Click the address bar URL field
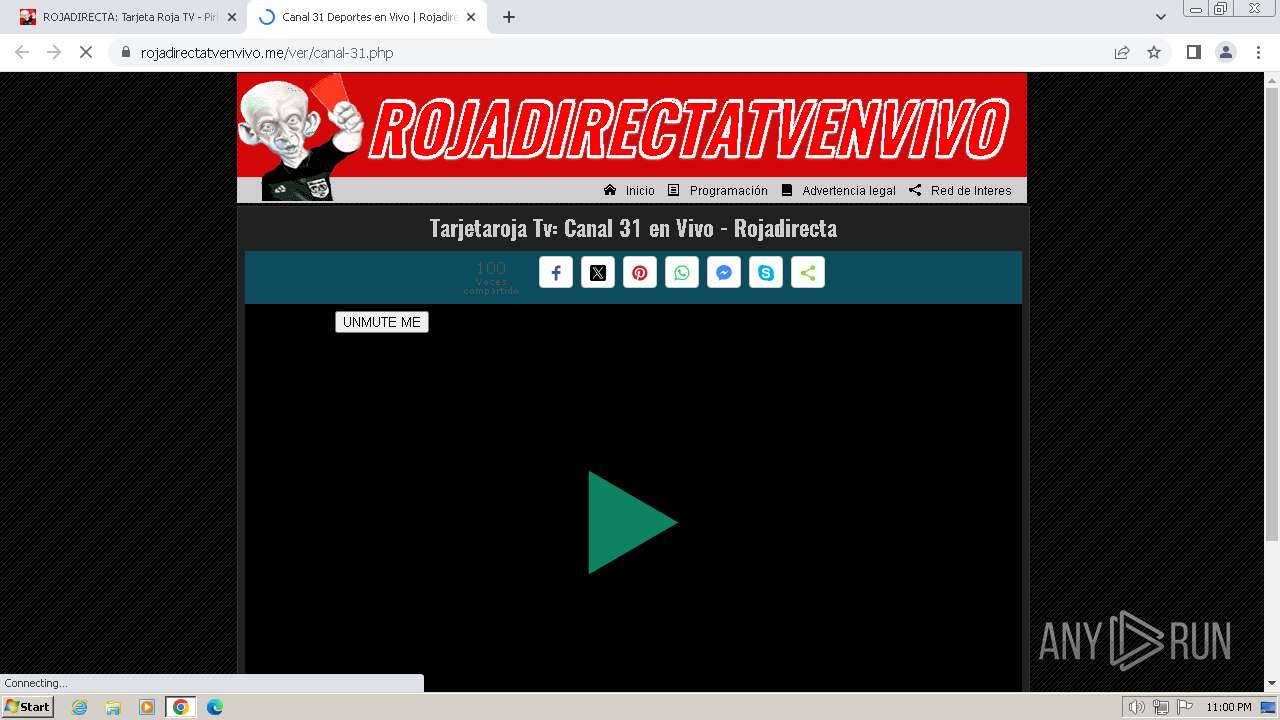 [620, 52]
